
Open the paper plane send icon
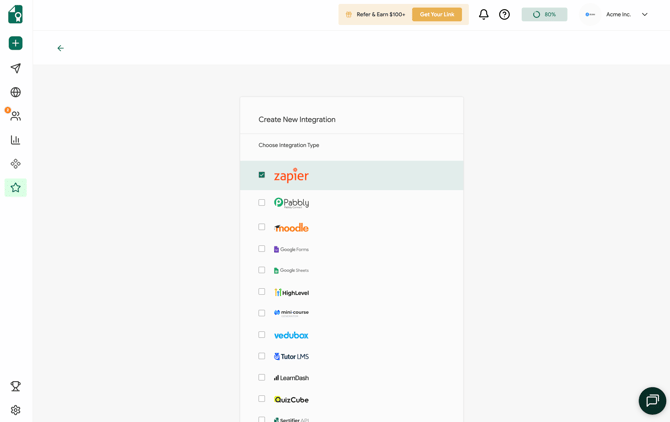[15, 68]
